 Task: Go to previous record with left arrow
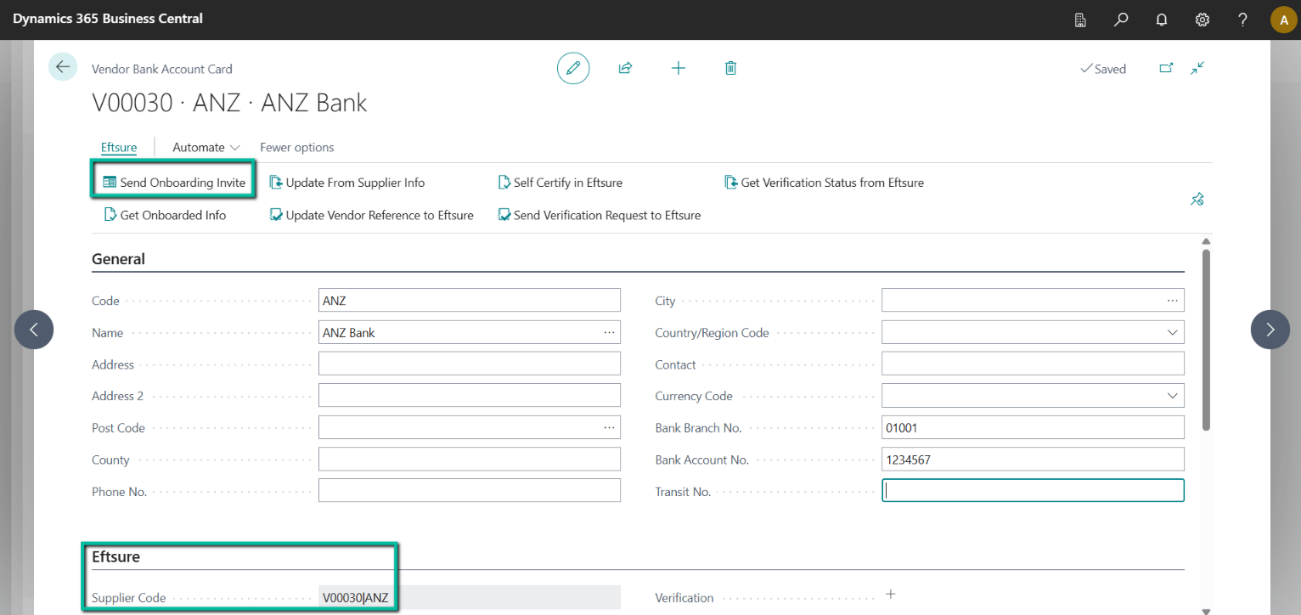point(34,329)
